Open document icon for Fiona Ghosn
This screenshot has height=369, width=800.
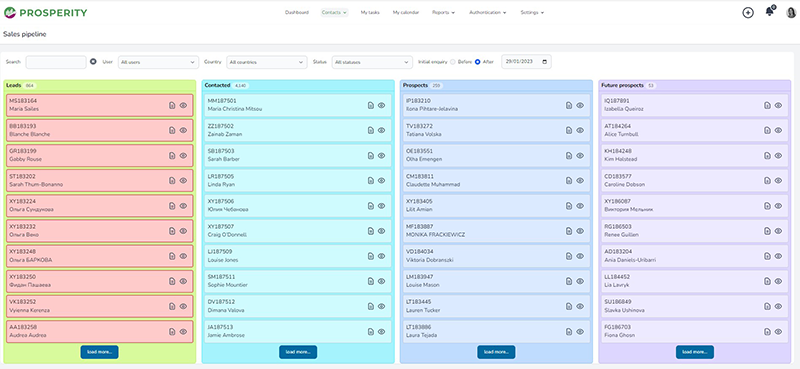click(767, 332)
